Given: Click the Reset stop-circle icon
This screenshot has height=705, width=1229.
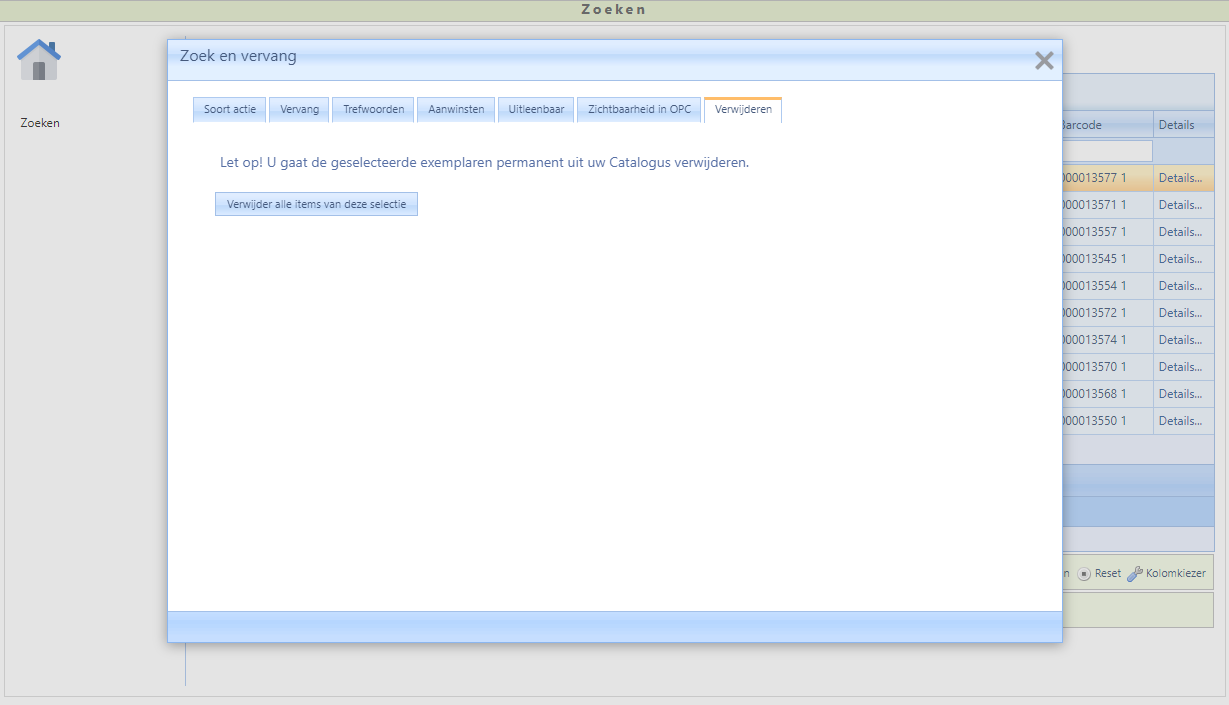Looking at the screenshot, I should (x=1084, y=574).
